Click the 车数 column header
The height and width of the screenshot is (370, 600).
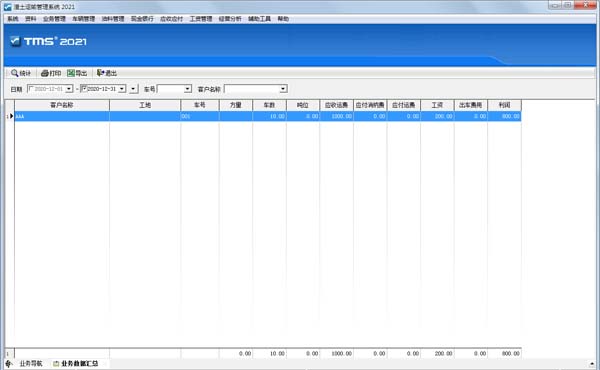[269, 105]
